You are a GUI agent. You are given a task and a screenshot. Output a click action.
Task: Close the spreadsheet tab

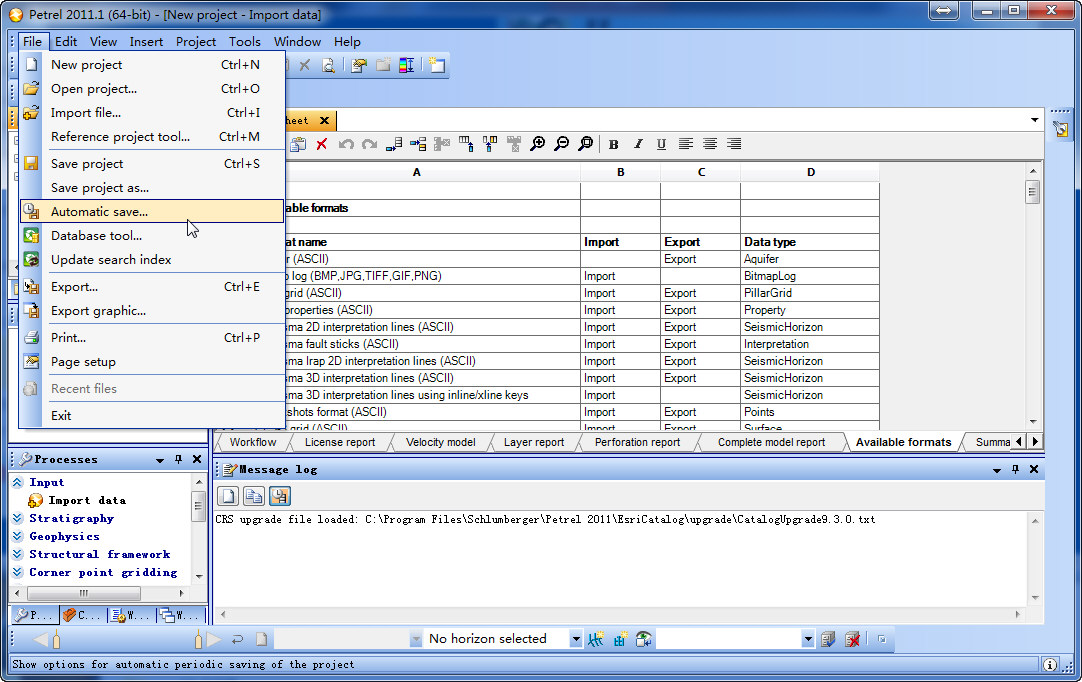click(x=324, y=121)
